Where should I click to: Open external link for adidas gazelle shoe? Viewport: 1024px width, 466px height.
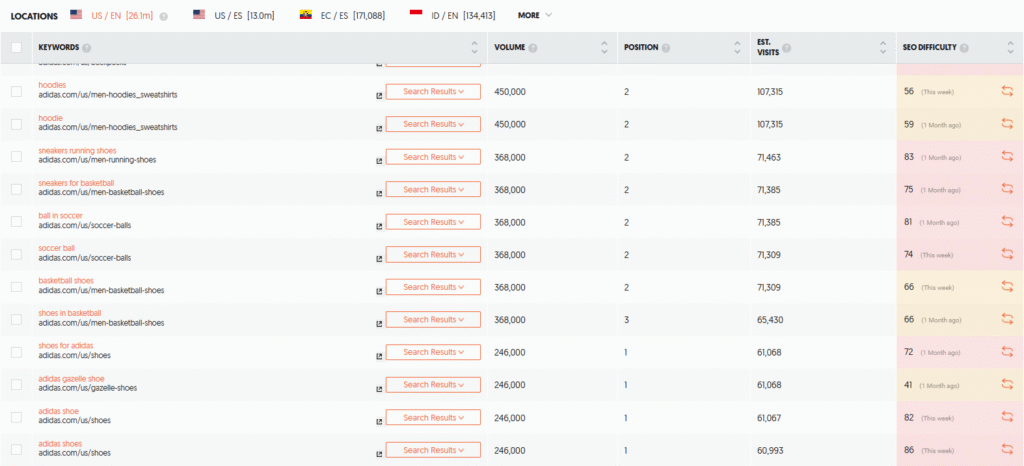pyautogui.click(x=379, y=390)
